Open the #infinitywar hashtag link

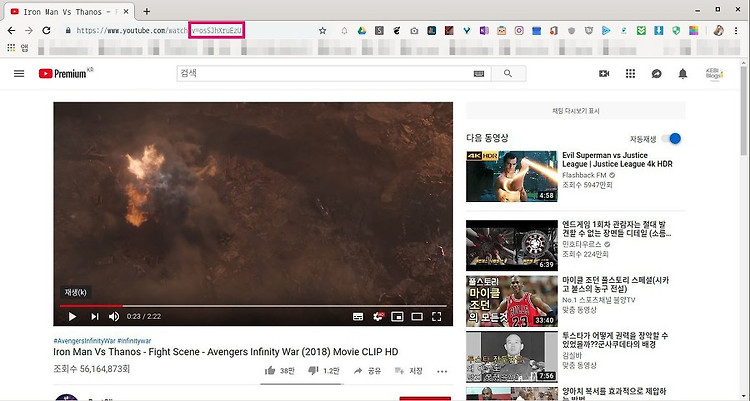click(x=134, y=341)
